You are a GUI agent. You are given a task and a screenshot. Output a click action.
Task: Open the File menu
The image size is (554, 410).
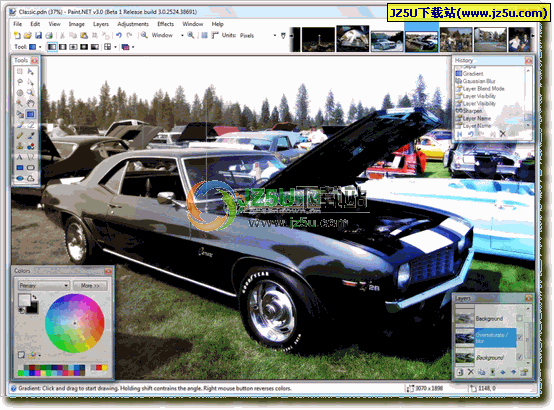(x=17, y=24)
